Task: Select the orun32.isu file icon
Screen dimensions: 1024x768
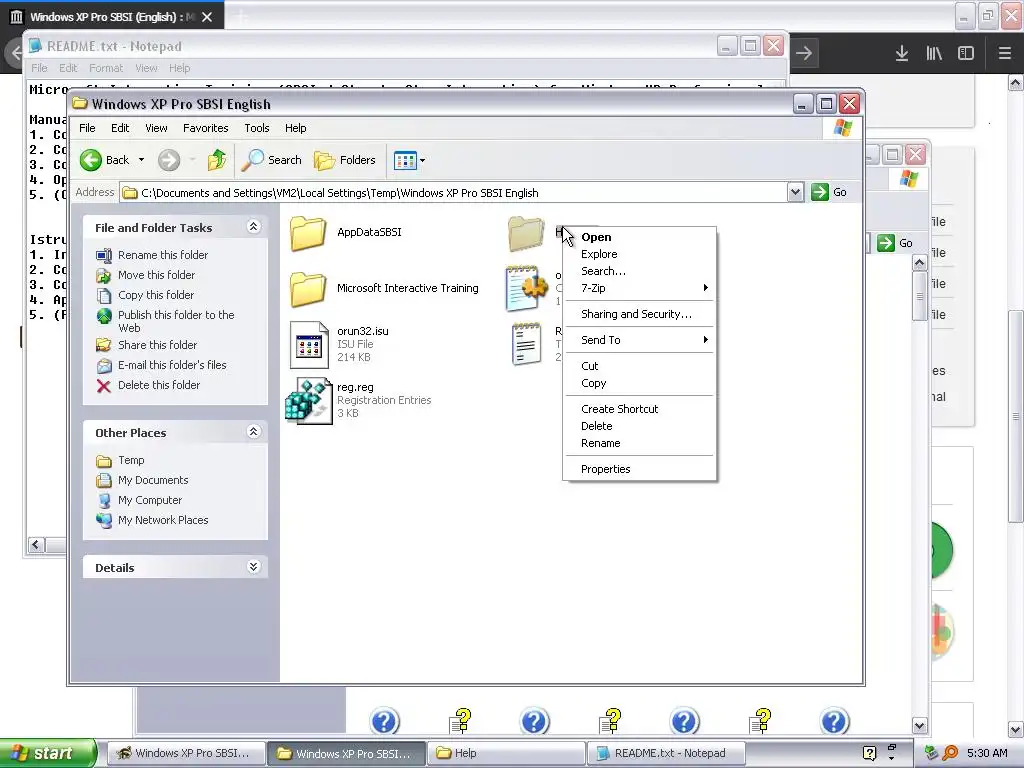Action: (x=308, y=345)
